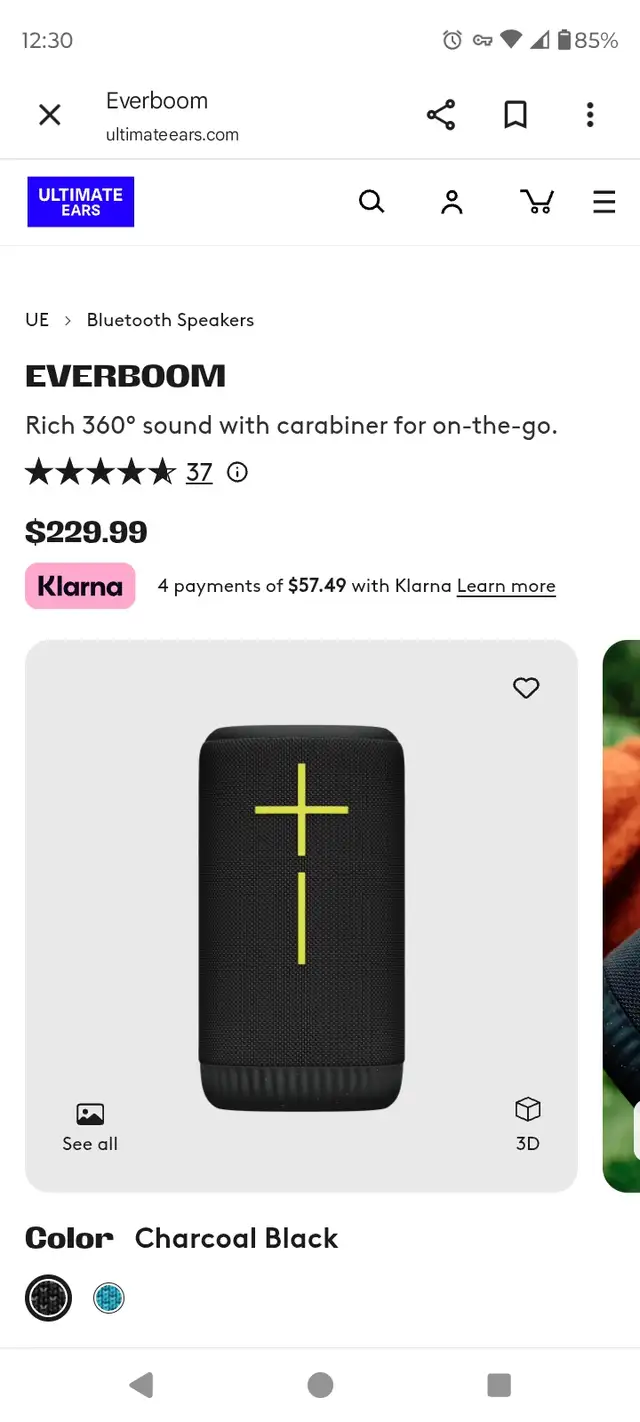Screen dimensions: 640x1422
Task: Open the hamburger navigation menu
Action: pos(604,201)
